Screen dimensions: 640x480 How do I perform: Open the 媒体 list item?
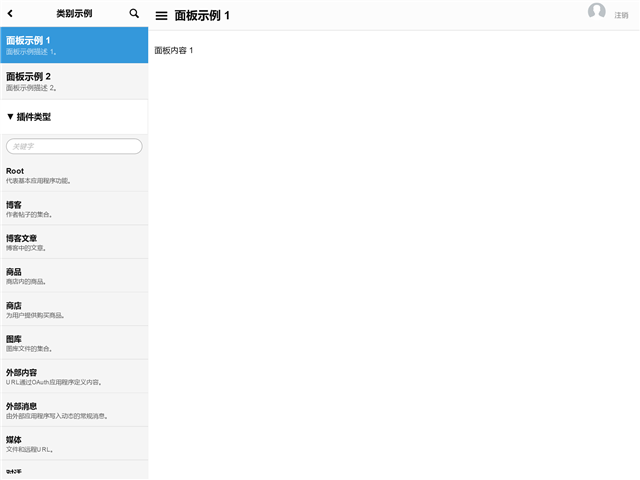click(x=74, y=444)
